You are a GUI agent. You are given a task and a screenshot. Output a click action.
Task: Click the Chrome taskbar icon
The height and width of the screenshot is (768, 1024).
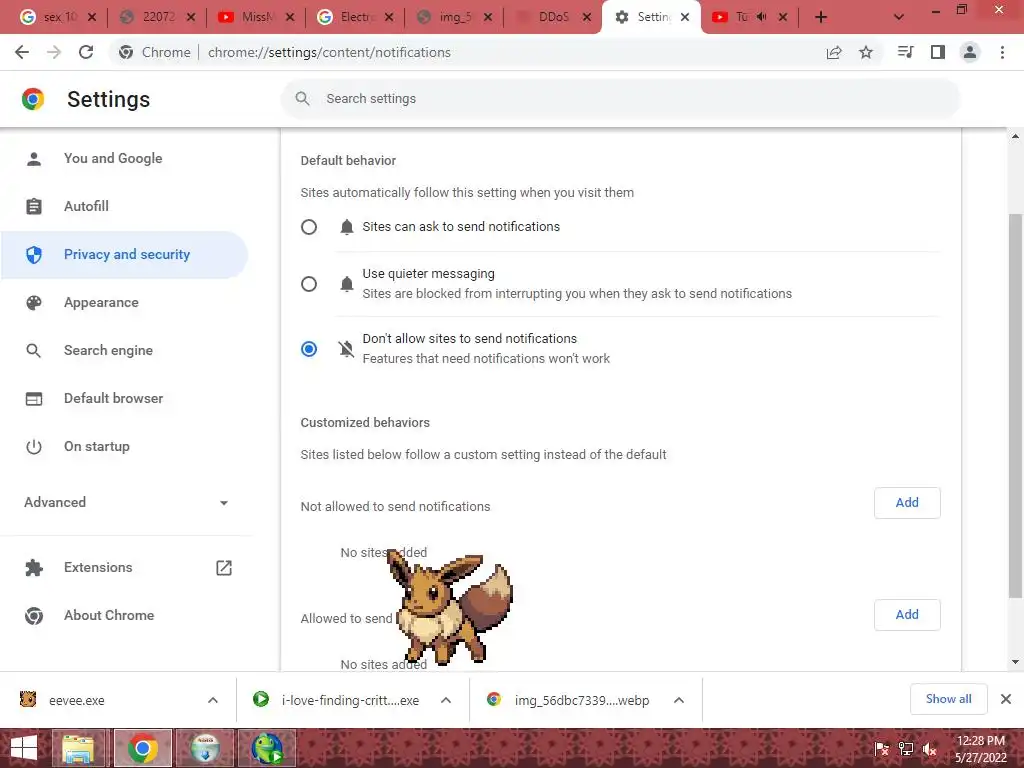point(143,748)
